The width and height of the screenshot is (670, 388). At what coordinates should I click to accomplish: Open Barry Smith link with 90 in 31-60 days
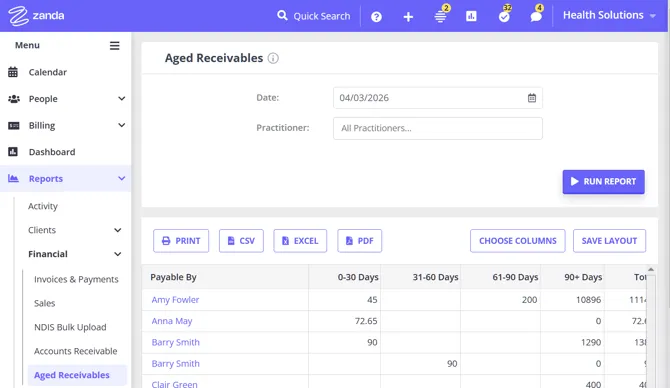pos(175,364)
